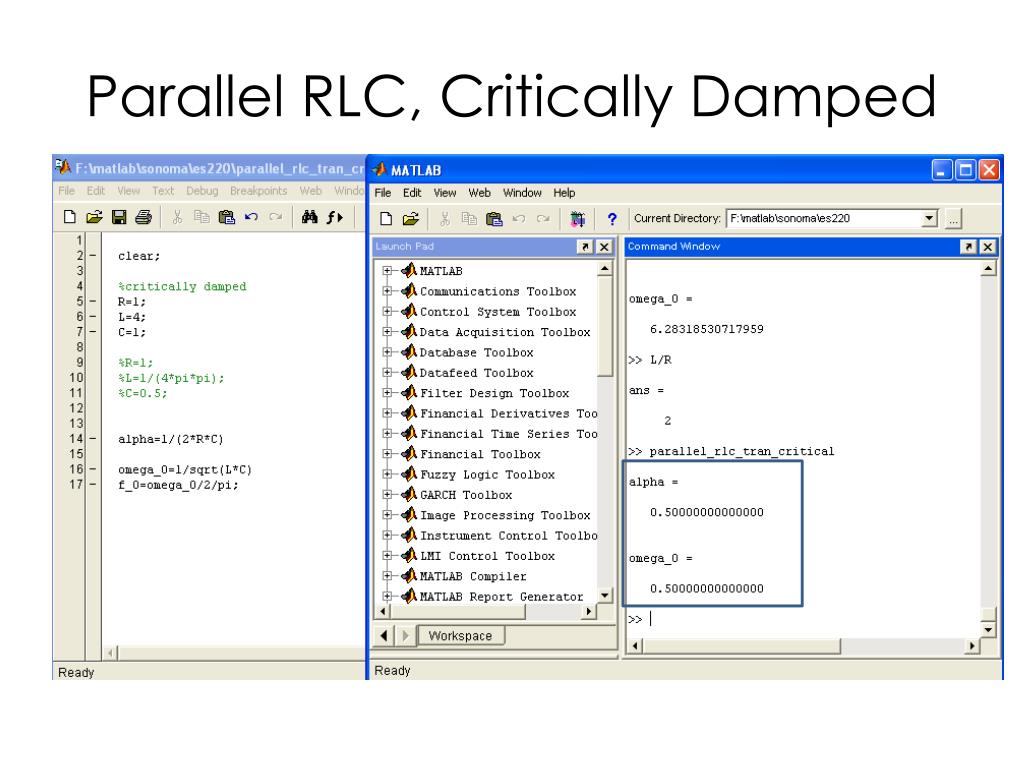Click previous tab arrow beside Workspace

coord(384,635)
